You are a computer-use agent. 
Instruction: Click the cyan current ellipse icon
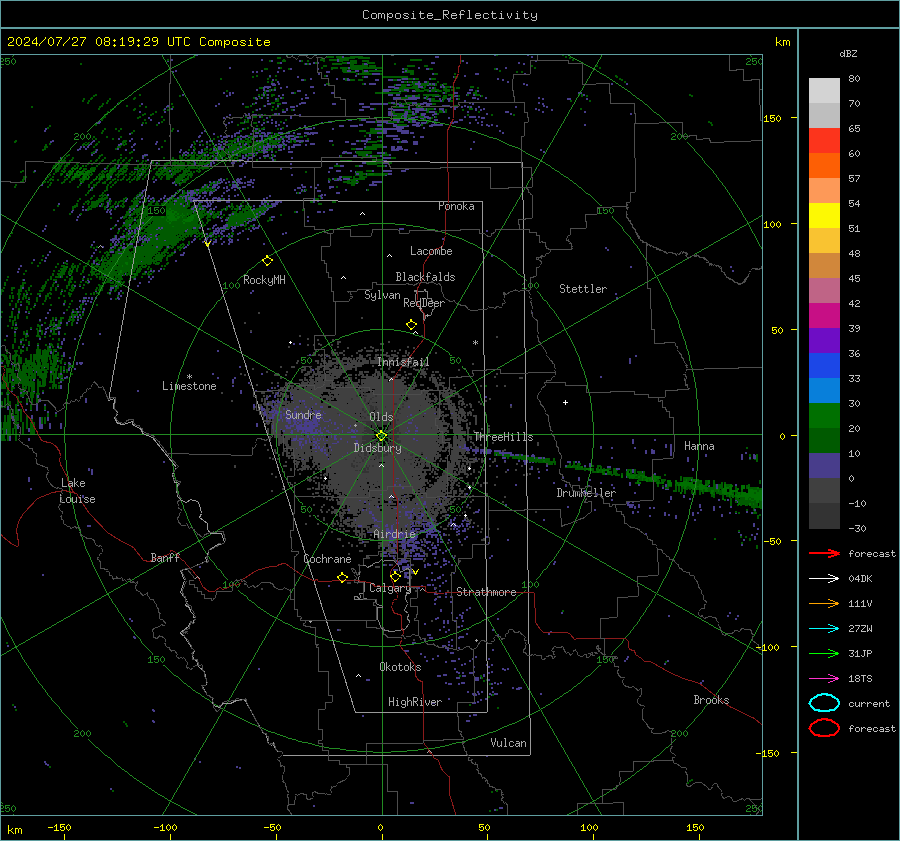824,703
